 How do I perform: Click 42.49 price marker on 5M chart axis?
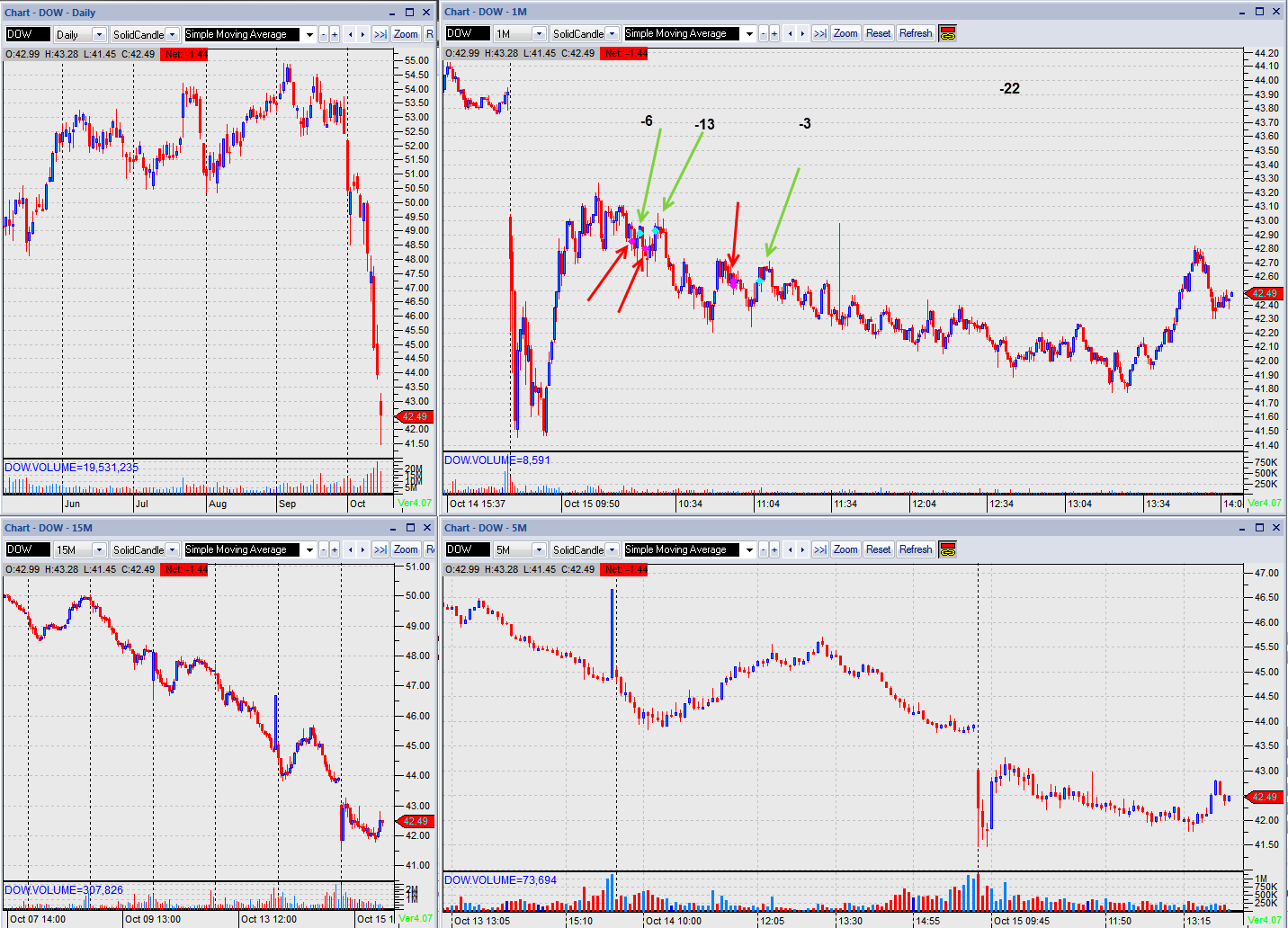[x=1264, y=797]
